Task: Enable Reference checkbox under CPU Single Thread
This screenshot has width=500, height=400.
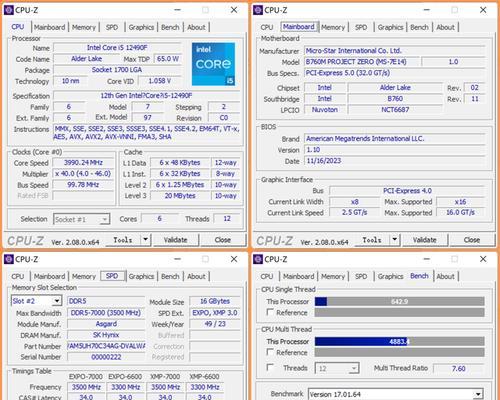Action: [x=270, y=312]
